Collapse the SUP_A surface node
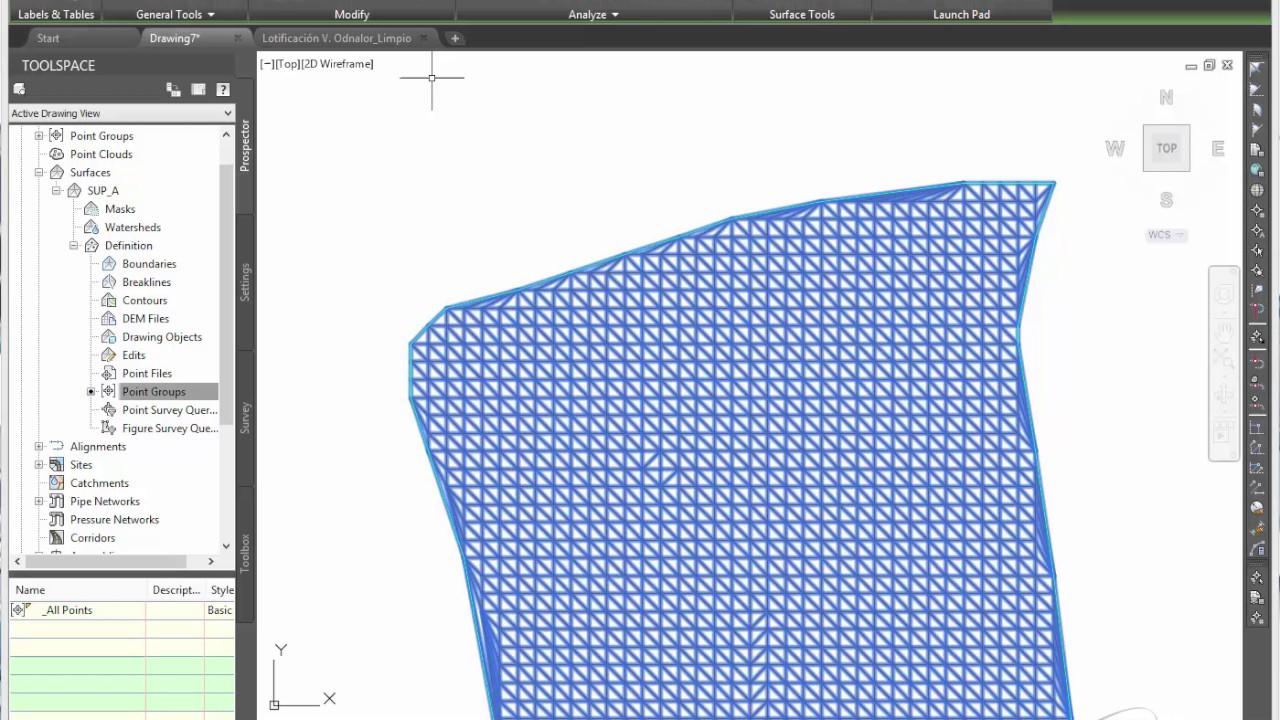This screenshot has width=1280, height=720. coord(57,191)
